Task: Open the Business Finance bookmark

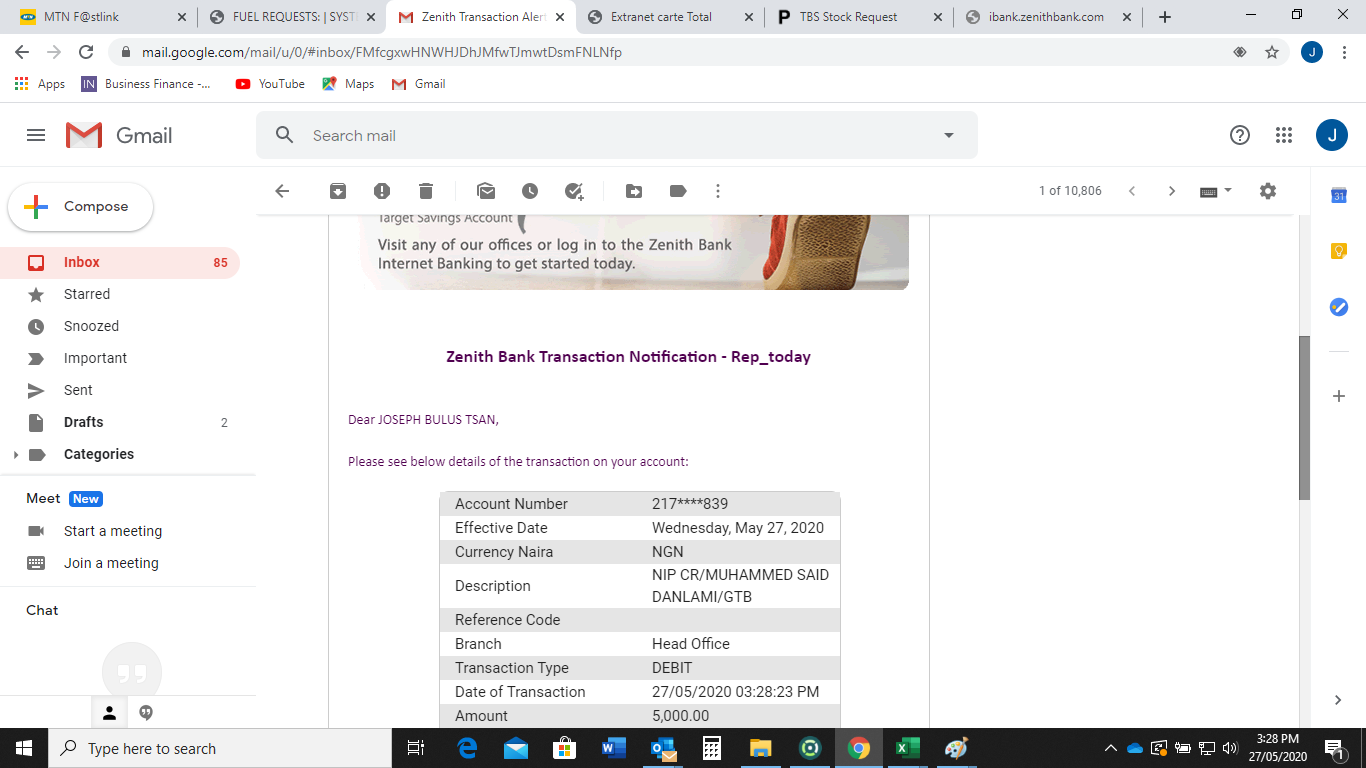Action: [x=146, y=84]
